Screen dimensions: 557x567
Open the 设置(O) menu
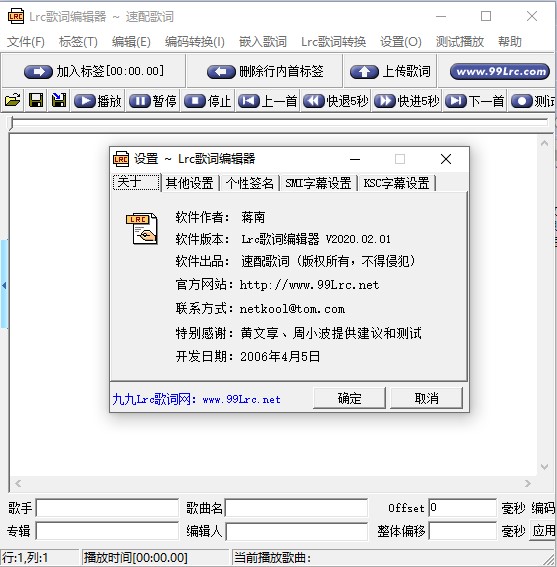[x=401, y=42]
